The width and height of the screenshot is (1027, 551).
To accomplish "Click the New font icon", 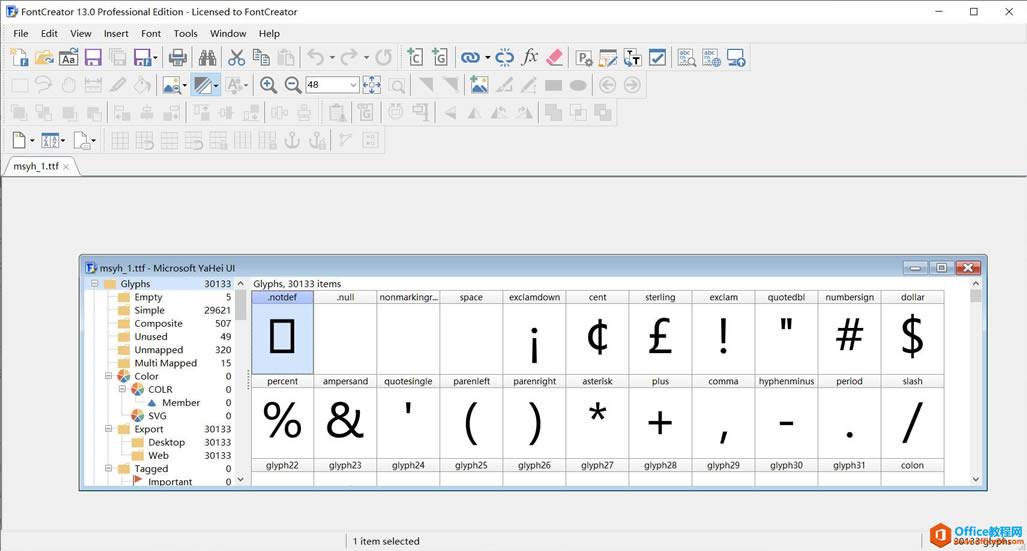I will coord(19,58).
